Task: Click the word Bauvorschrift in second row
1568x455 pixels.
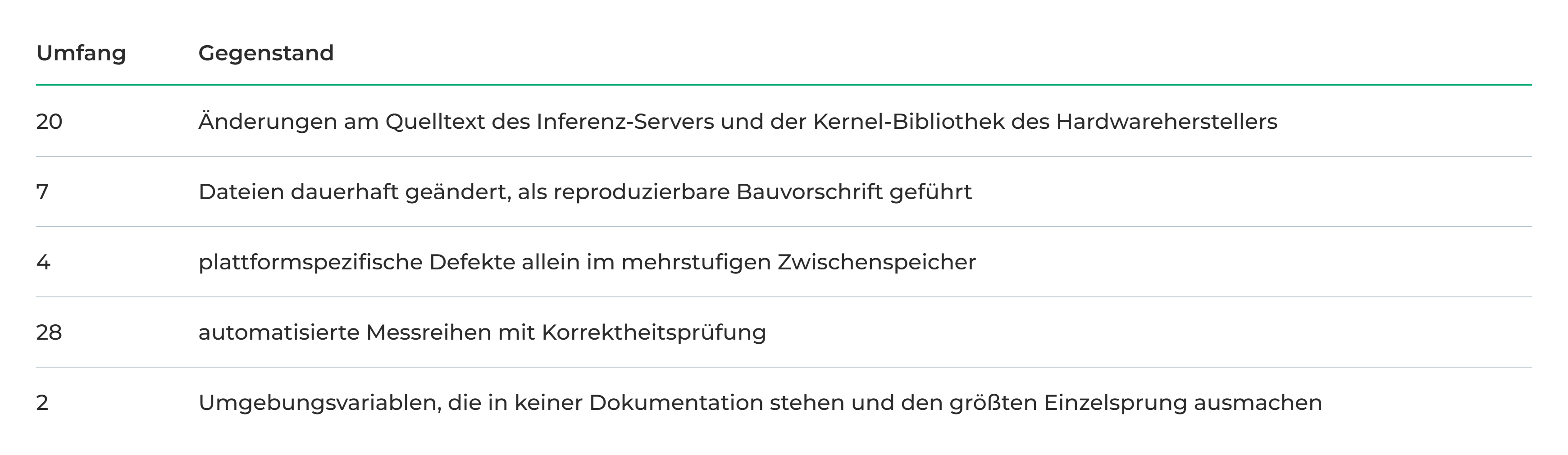Action: coord(810,191)
